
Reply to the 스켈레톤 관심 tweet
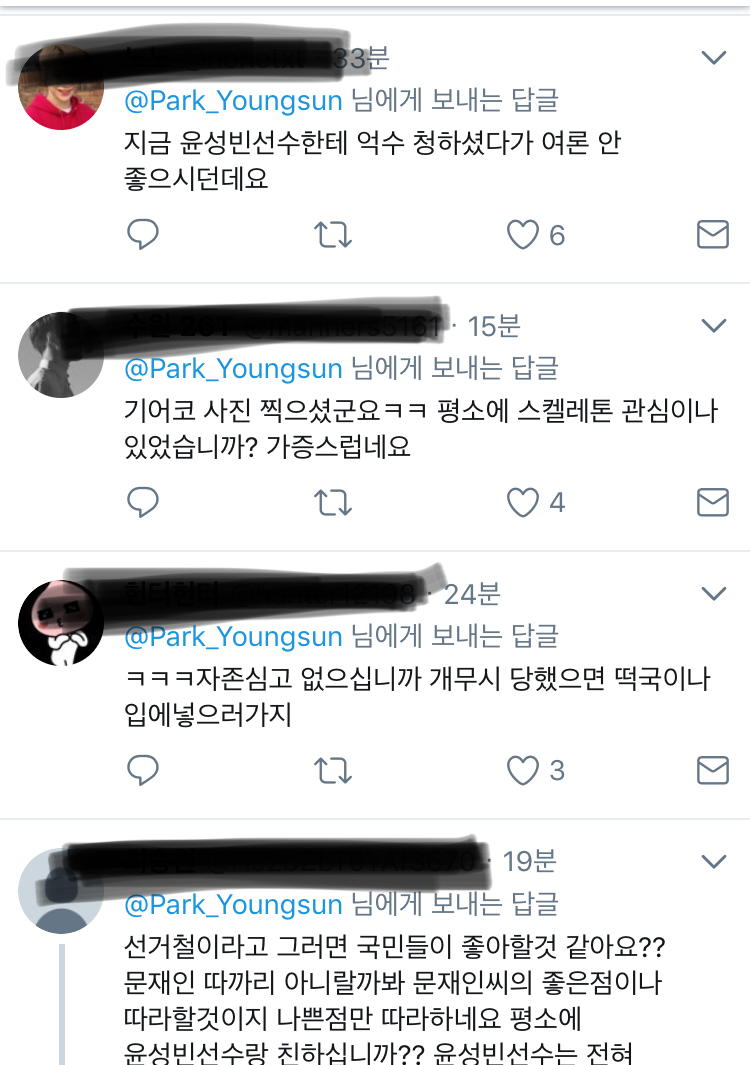[143, 502]
